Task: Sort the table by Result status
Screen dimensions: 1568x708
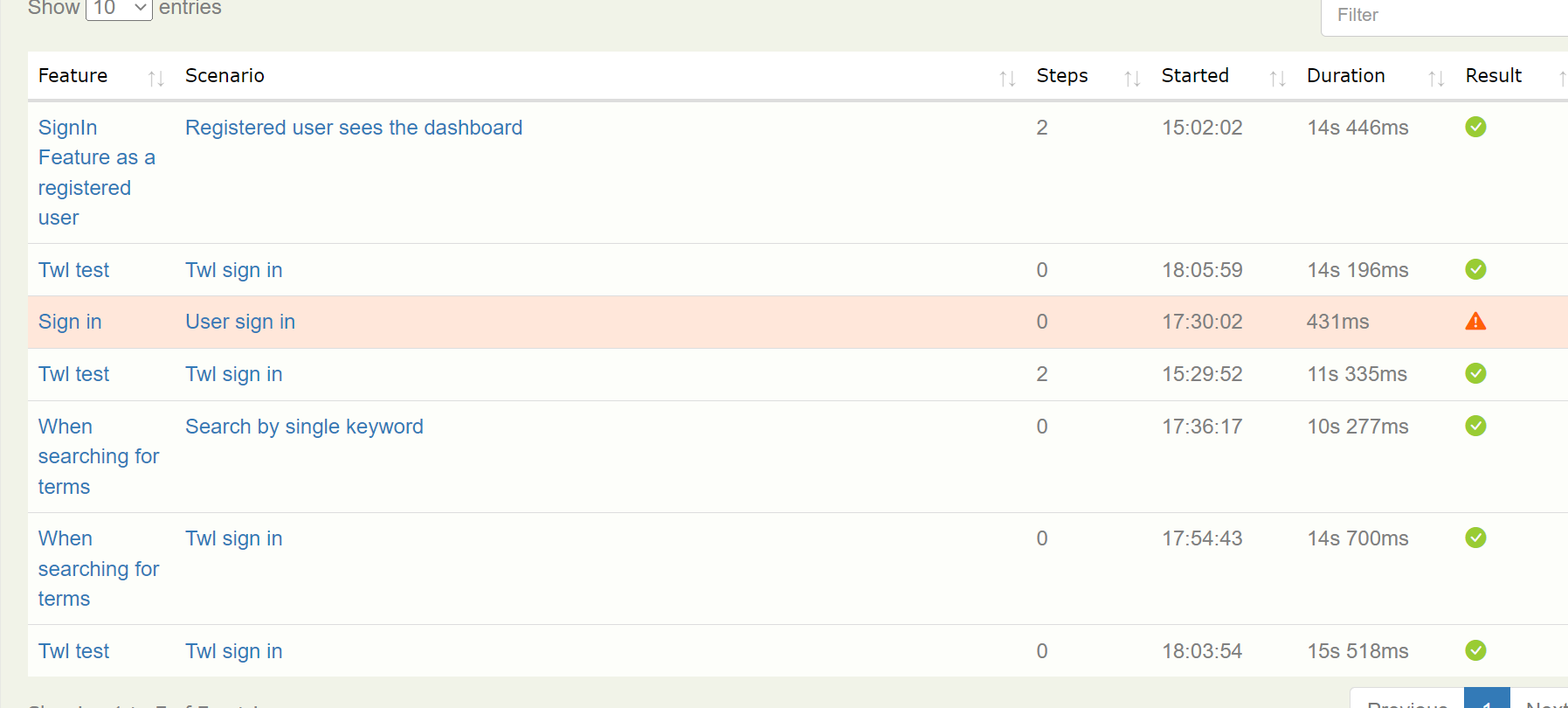Action: (x=1561, y=79)
